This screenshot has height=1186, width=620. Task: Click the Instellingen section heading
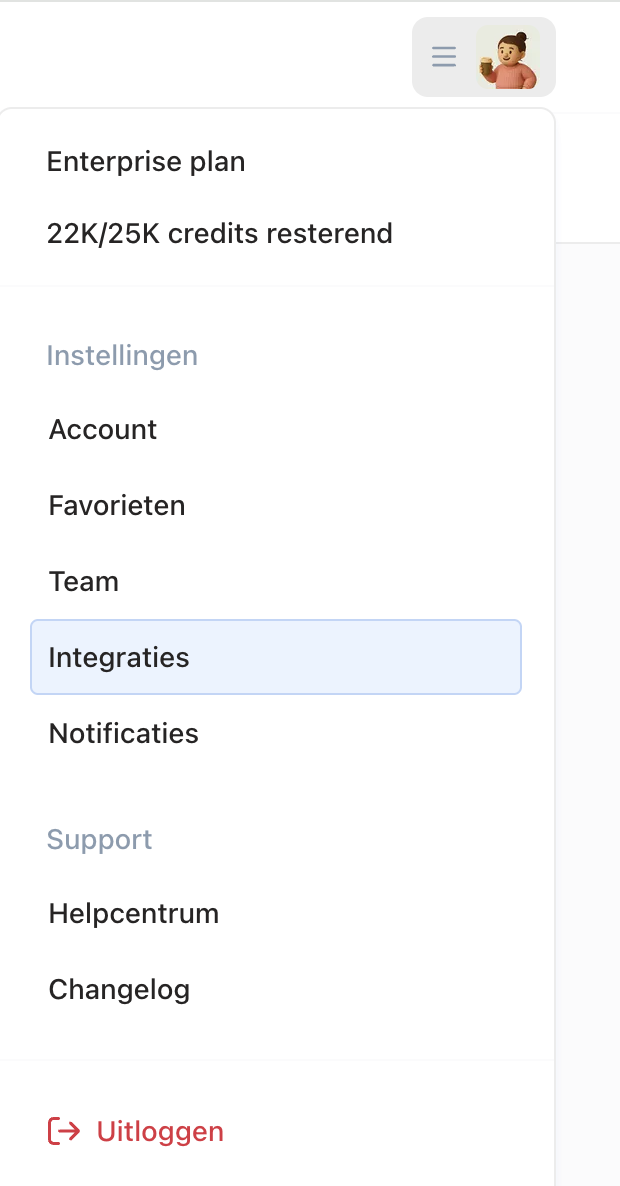point(122,355)
